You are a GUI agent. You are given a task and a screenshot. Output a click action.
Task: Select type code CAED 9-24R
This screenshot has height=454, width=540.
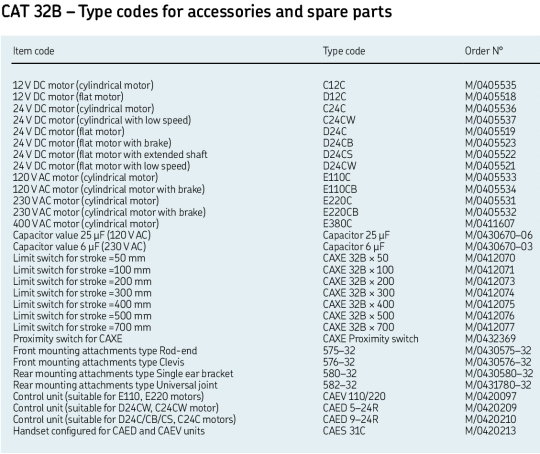pyautogui.click(x=351, y=420)
